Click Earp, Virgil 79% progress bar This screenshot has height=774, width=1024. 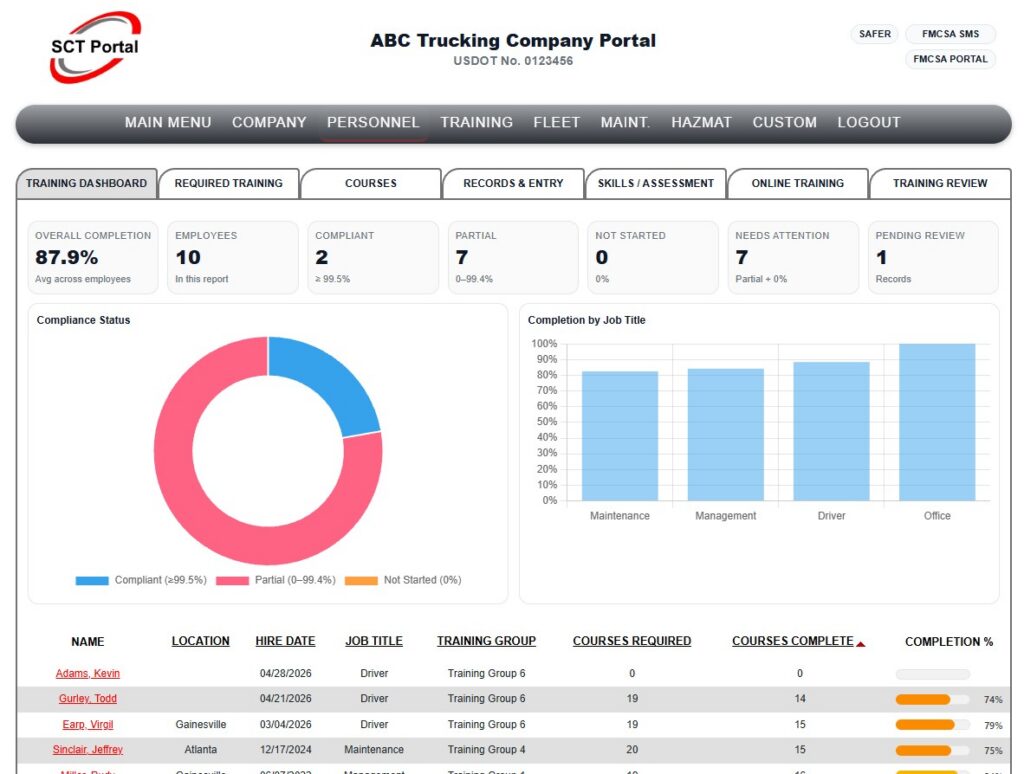[933, 725]
